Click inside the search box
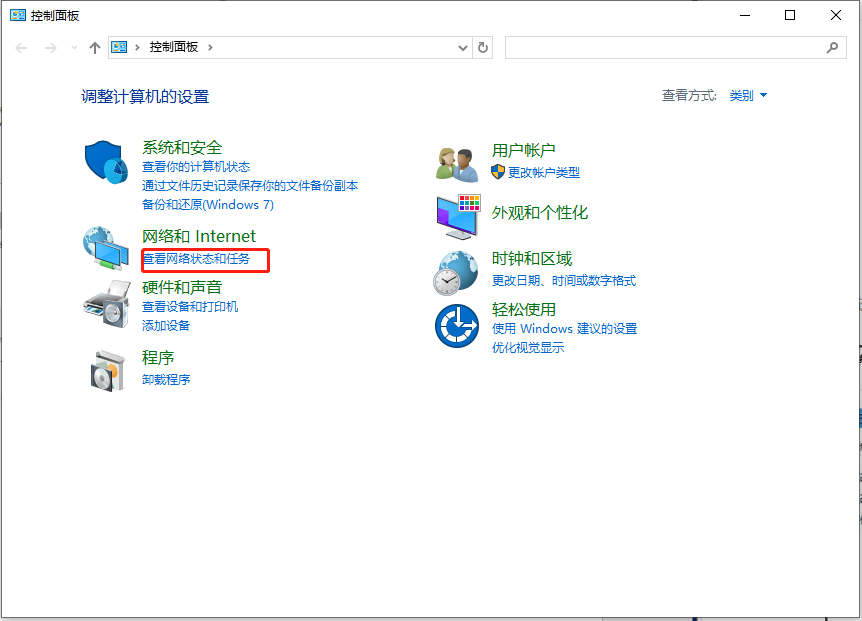Viewport: 862px width, 621px height. 670,47
